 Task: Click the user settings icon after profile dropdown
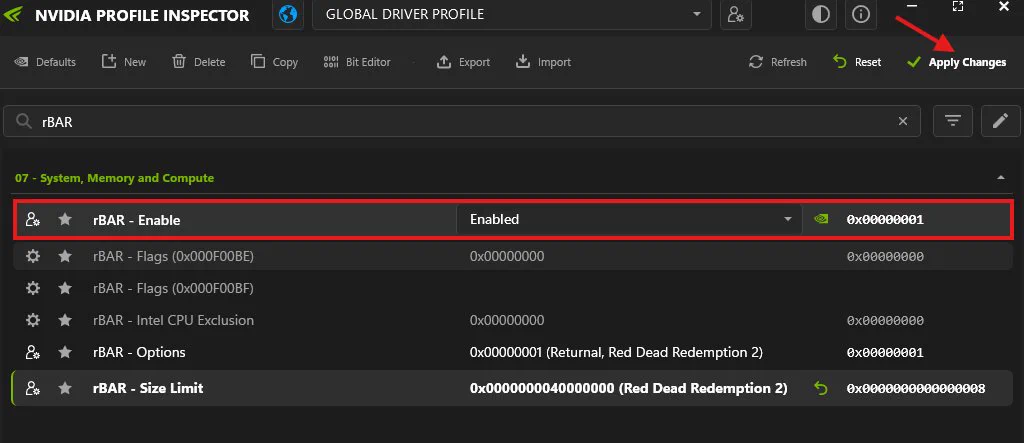coord(736,14)
